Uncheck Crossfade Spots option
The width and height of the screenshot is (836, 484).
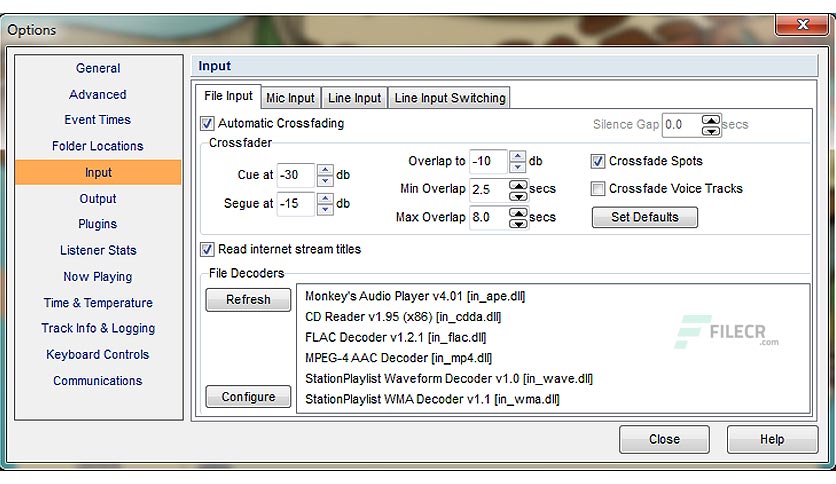point(598,161)
